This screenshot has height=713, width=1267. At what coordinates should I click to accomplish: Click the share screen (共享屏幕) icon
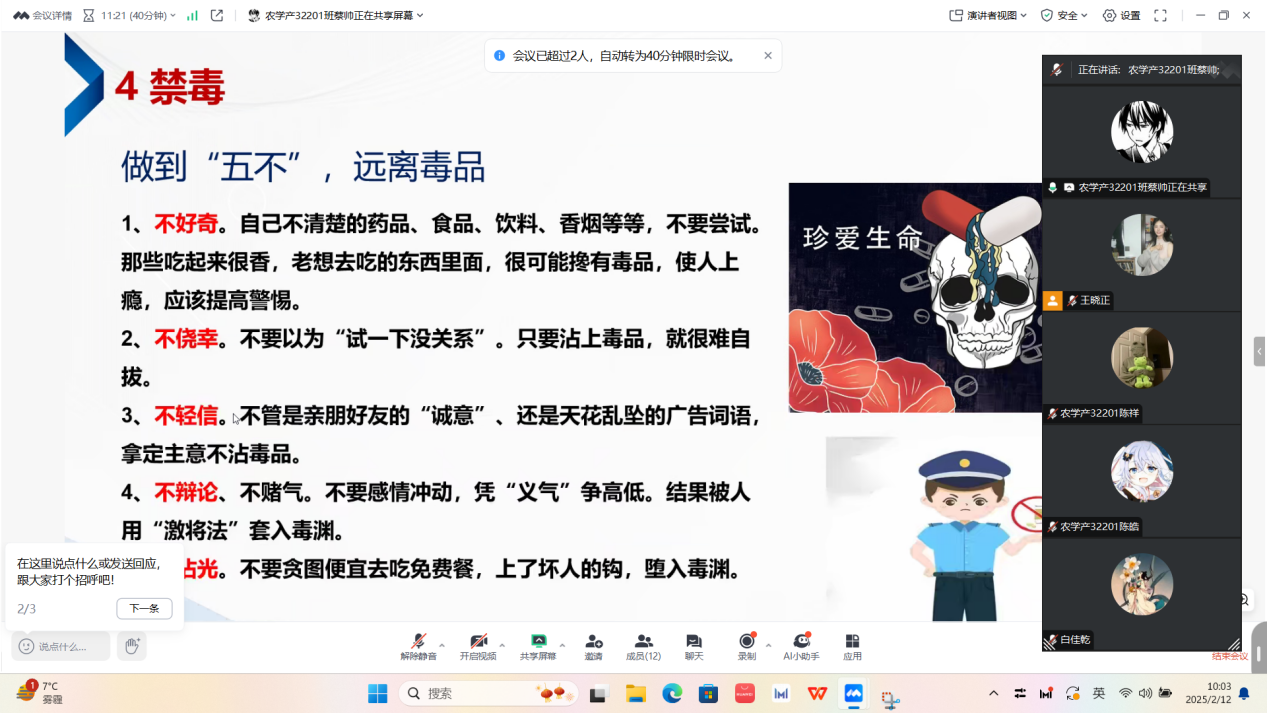[x=538, y=642]
